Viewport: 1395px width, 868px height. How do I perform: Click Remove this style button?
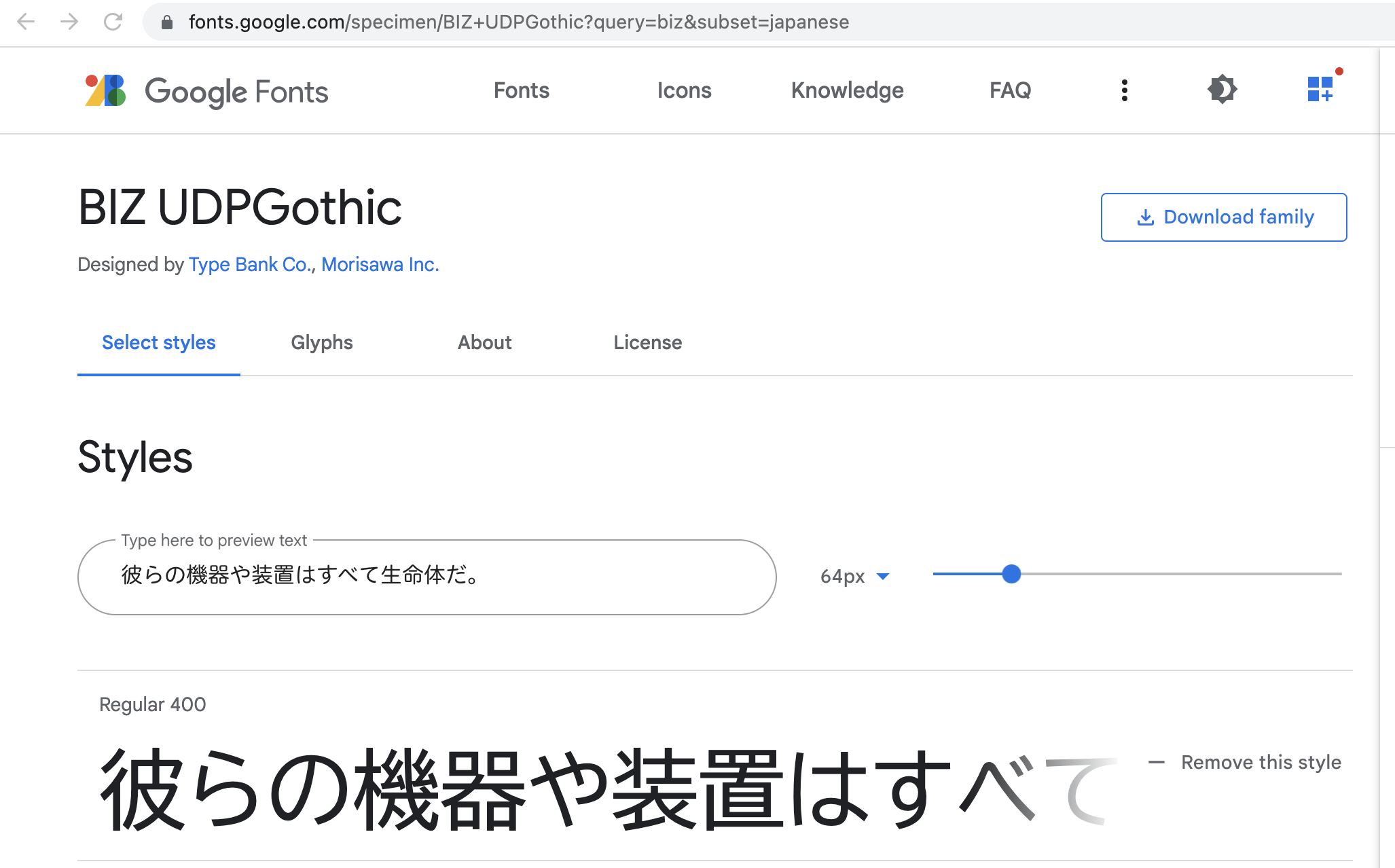pos(1245,762)
